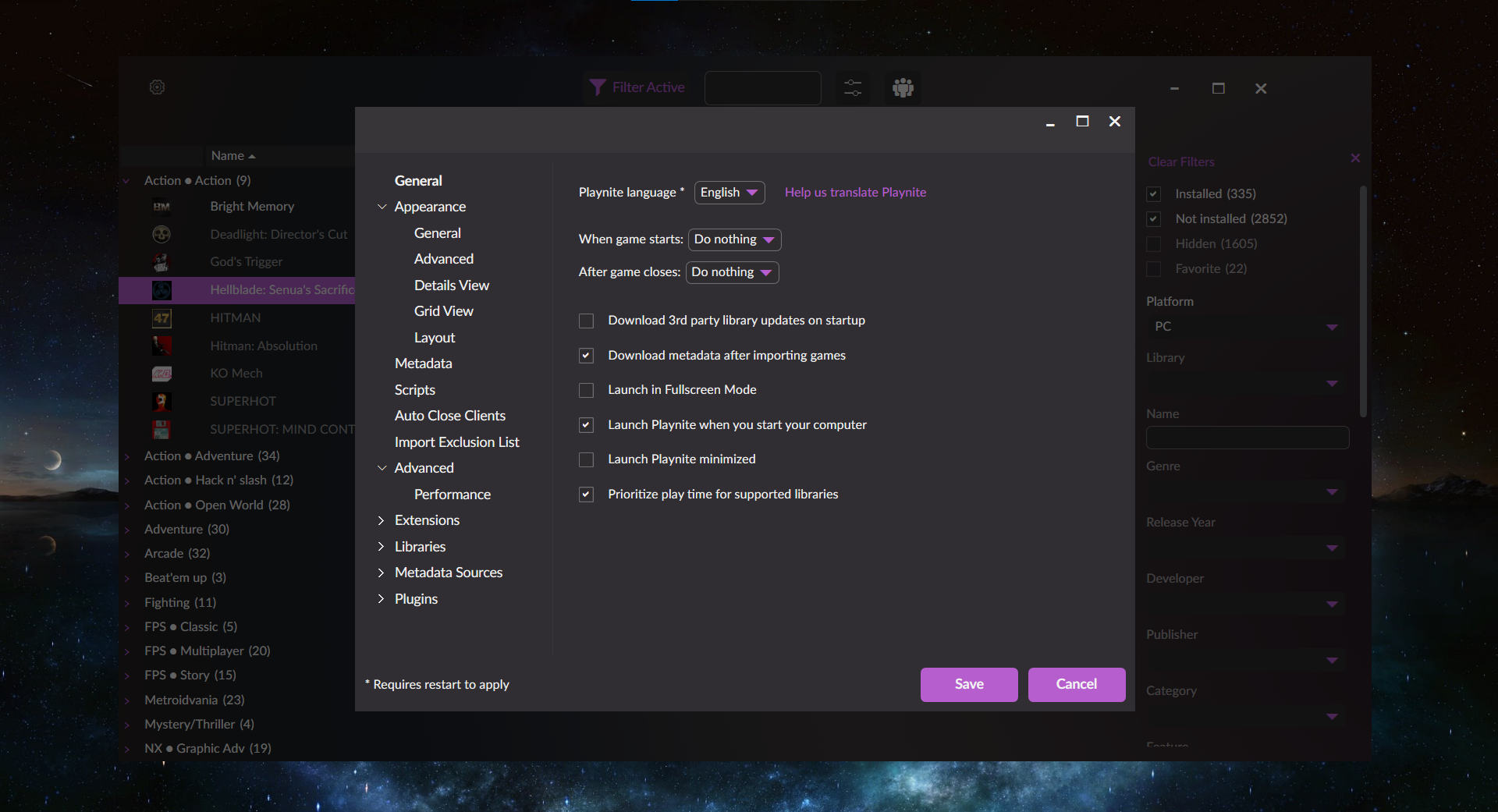Open Performance settings page
The width and height of the screenshot is (1498, 812).
tap(453, 495)
